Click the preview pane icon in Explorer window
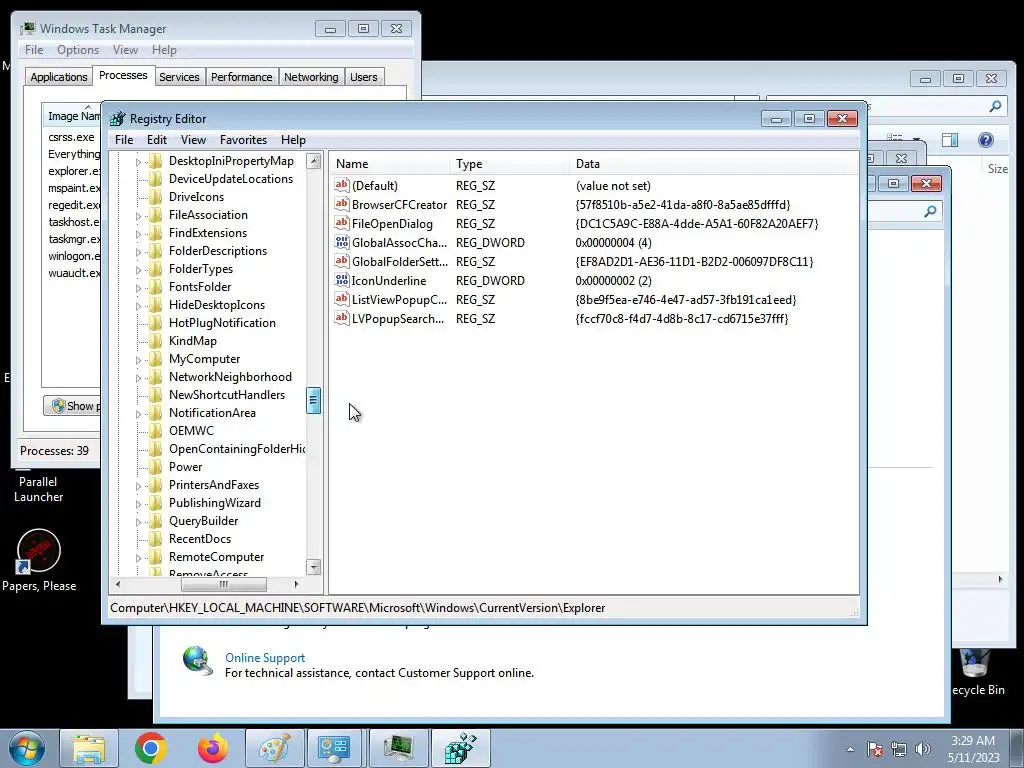Image resolution: width=1024 pixels, height=768 pixels. (x=950, y=140)
